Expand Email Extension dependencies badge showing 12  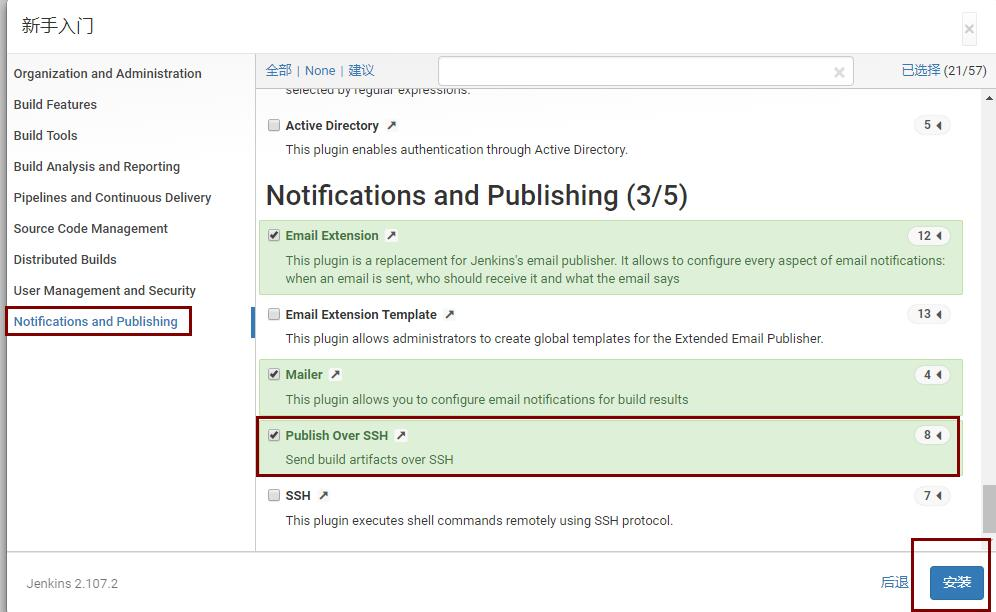[929, 236]
